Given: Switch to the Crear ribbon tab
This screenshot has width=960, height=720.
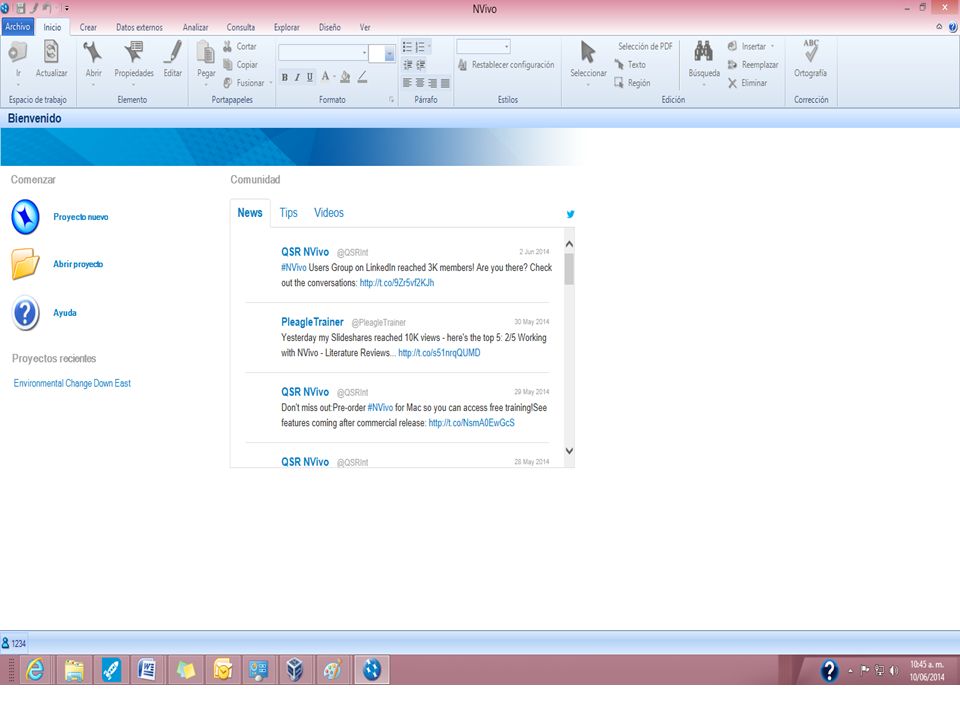Looking at the screenshot, I should (x=88, y=28).
